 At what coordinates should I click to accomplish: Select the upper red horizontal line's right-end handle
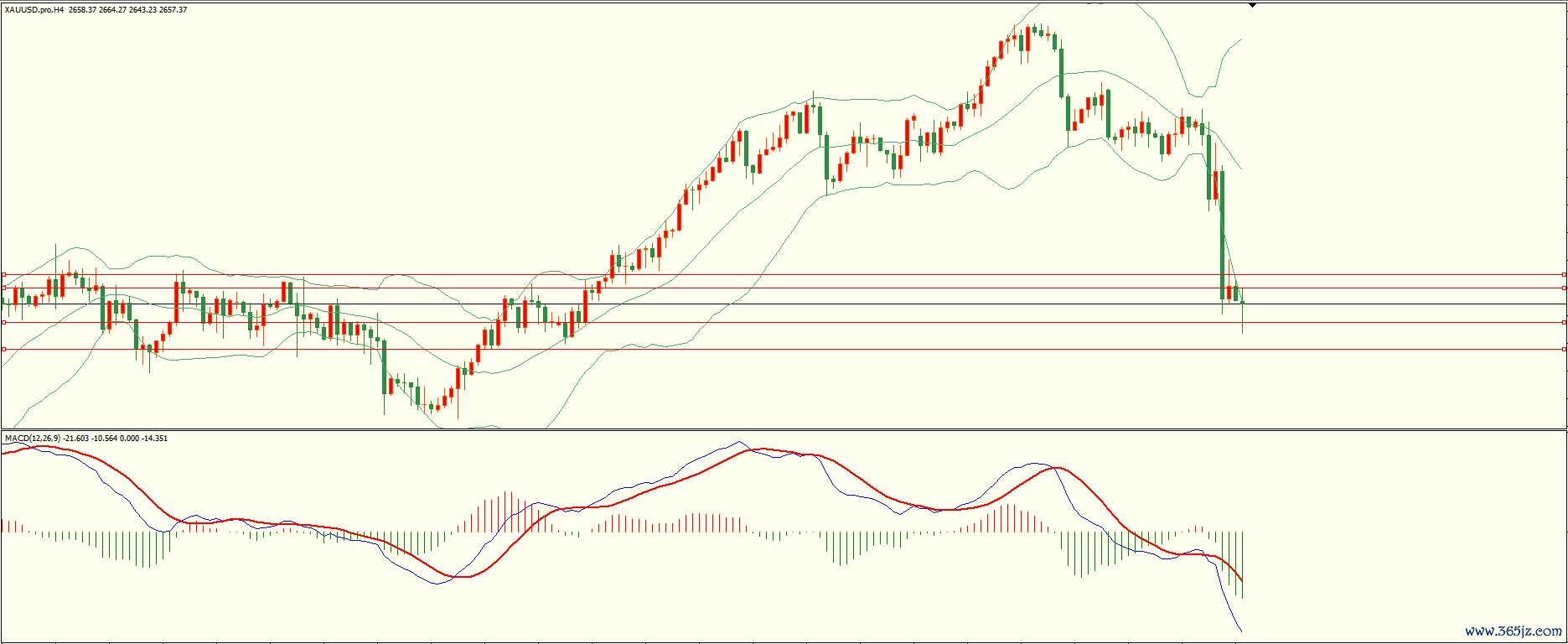(1565, 322)
